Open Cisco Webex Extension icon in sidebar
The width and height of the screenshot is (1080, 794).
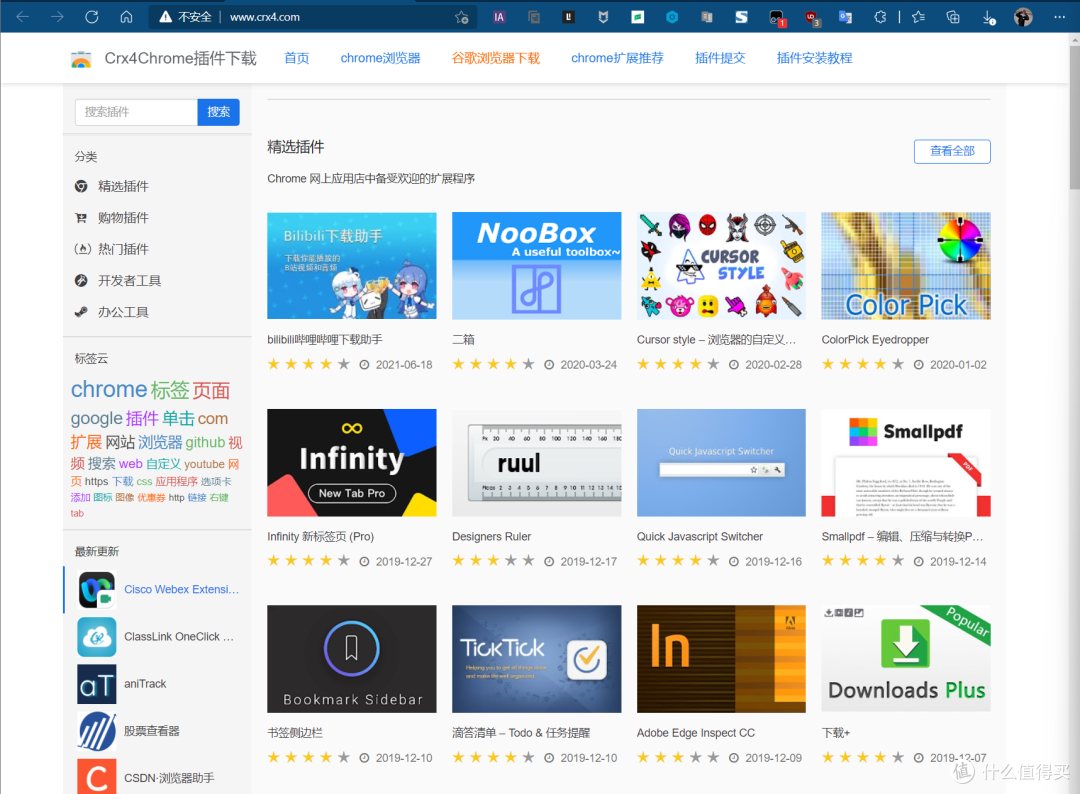click(x=97, y=590)
